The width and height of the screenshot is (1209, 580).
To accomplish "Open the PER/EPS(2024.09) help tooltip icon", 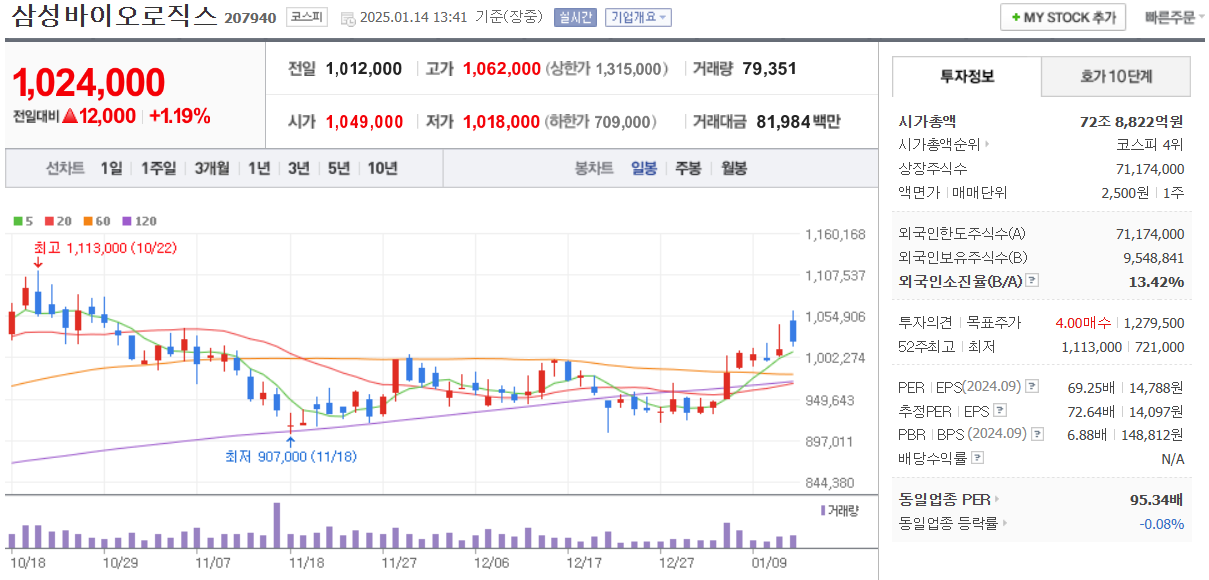I will (x=1032, y=387).
